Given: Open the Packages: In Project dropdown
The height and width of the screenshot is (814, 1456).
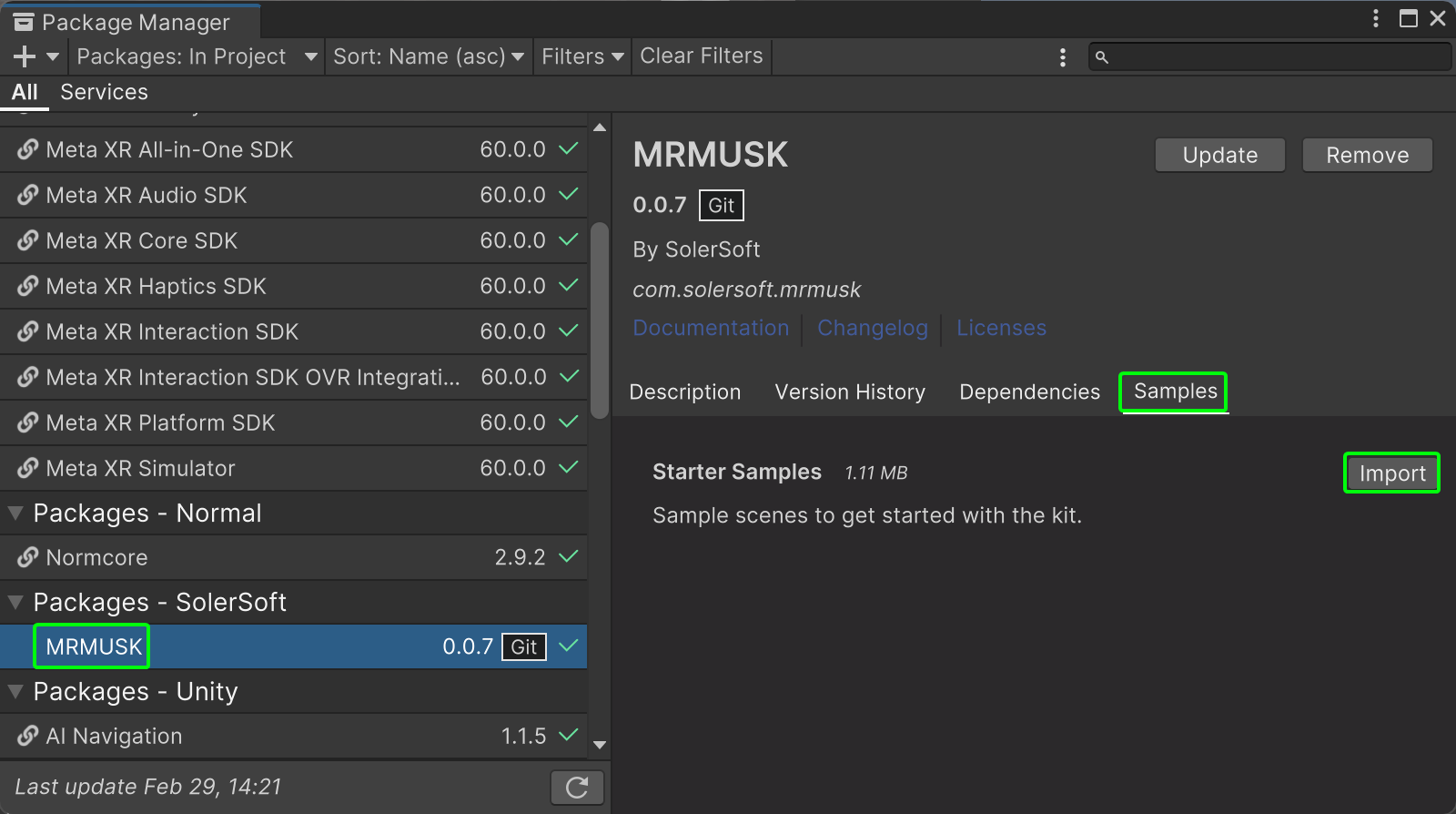Looking at the screenshot, I should pos(197,56).
